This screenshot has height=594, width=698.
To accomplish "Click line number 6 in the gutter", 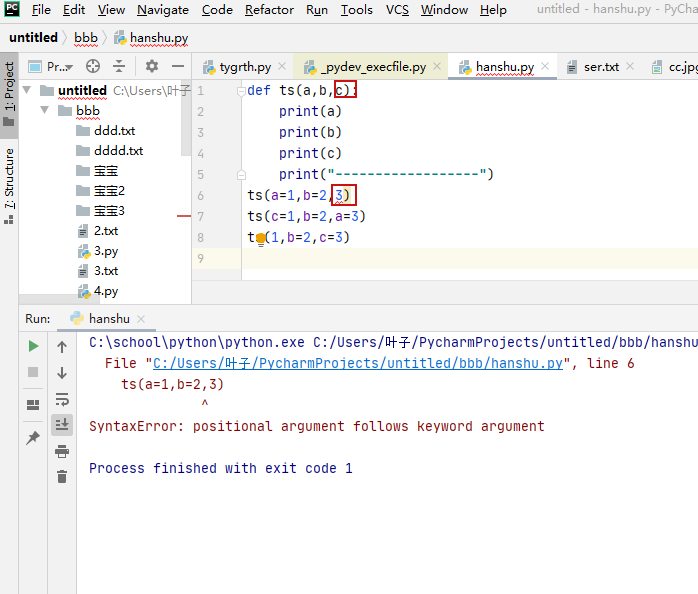I will click(201, 196).
